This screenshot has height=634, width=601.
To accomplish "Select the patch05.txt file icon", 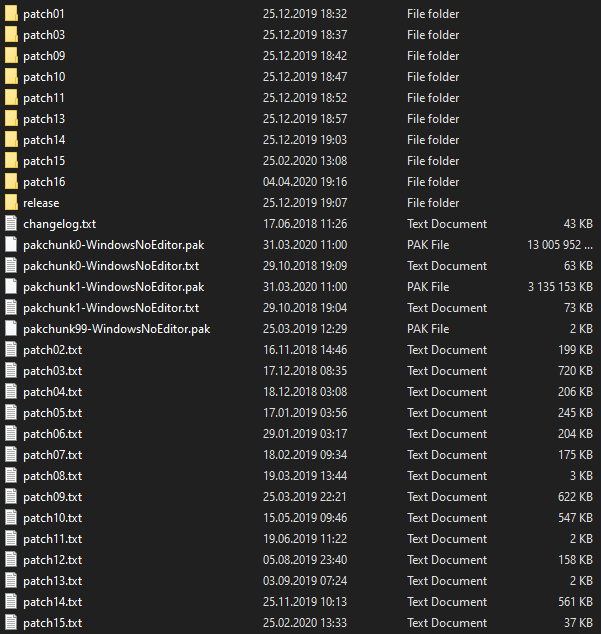I will (11, 413).
